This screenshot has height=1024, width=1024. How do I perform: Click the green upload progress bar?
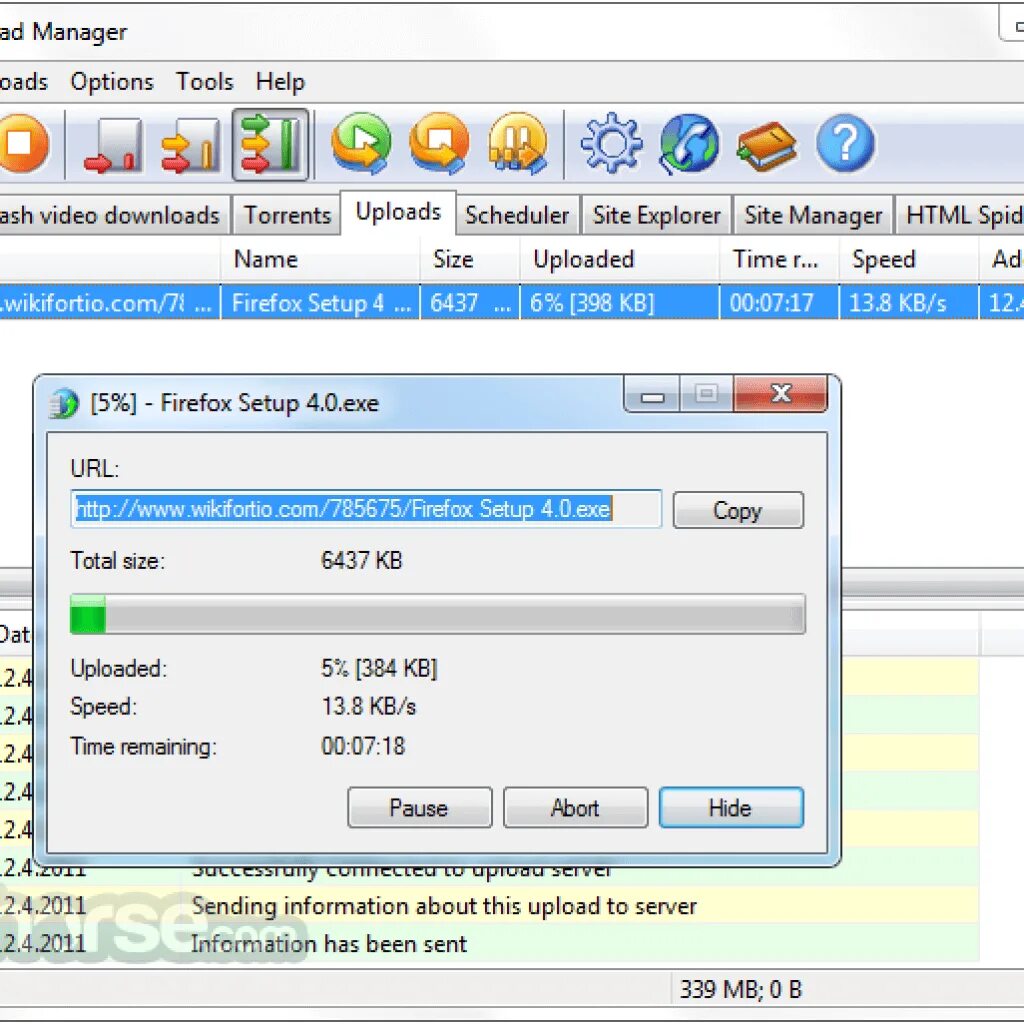point(438,614)
